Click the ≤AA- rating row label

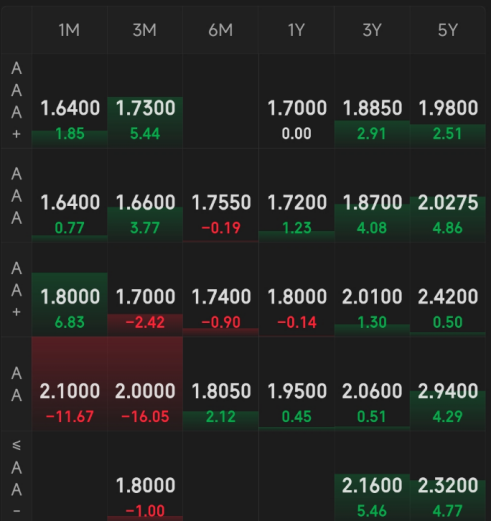pos(16,477)
